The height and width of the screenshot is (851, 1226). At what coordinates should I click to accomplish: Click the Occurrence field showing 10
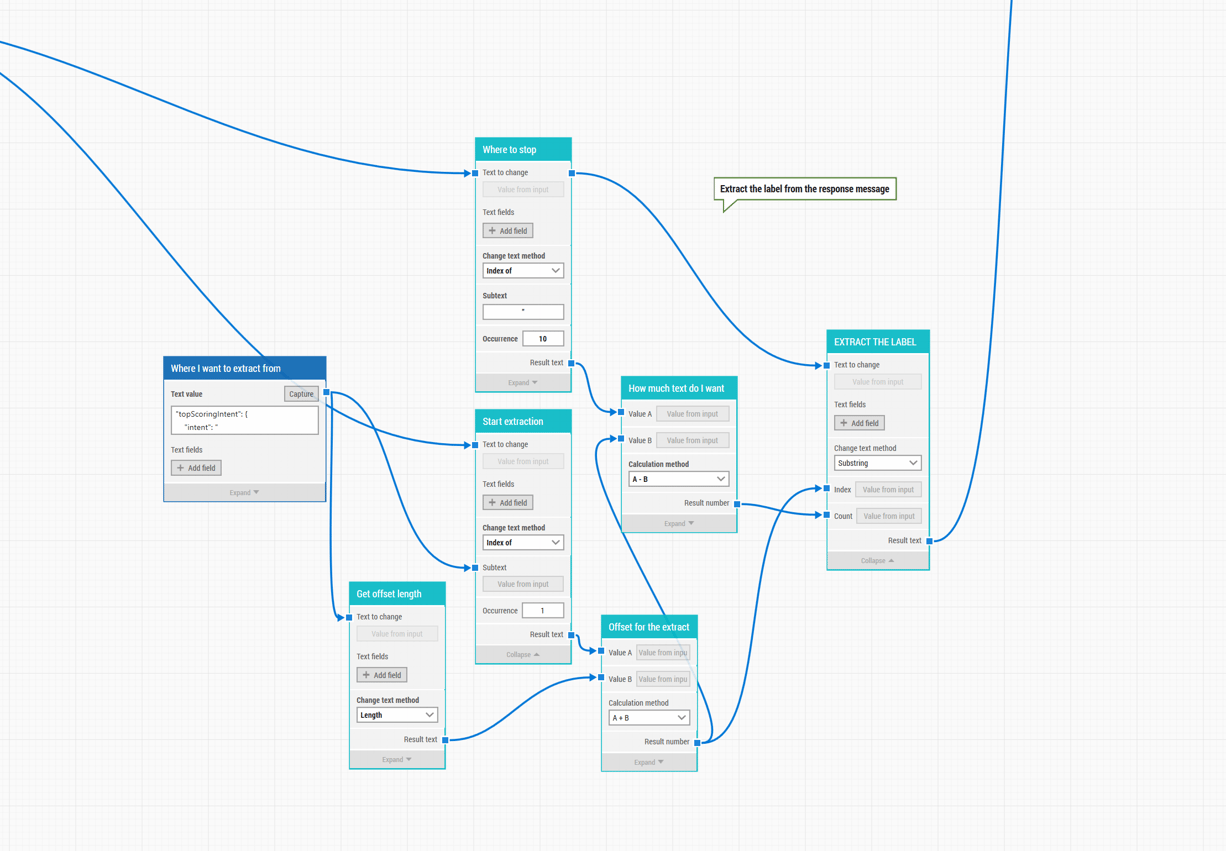coord(542,338)
